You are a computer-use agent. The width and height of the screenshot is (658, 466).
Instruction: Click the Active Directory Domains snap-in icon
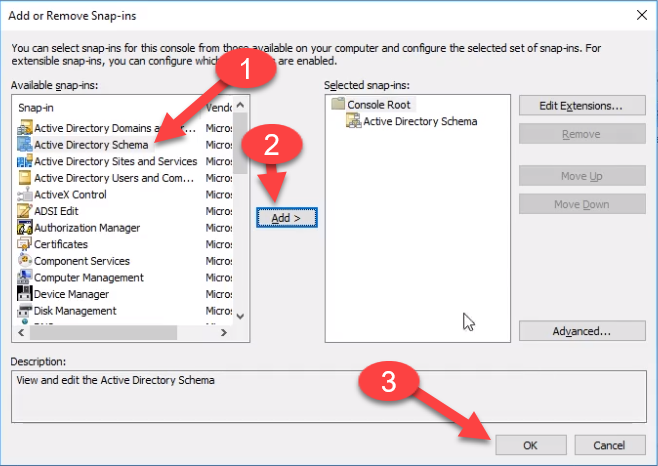(25, 128)
